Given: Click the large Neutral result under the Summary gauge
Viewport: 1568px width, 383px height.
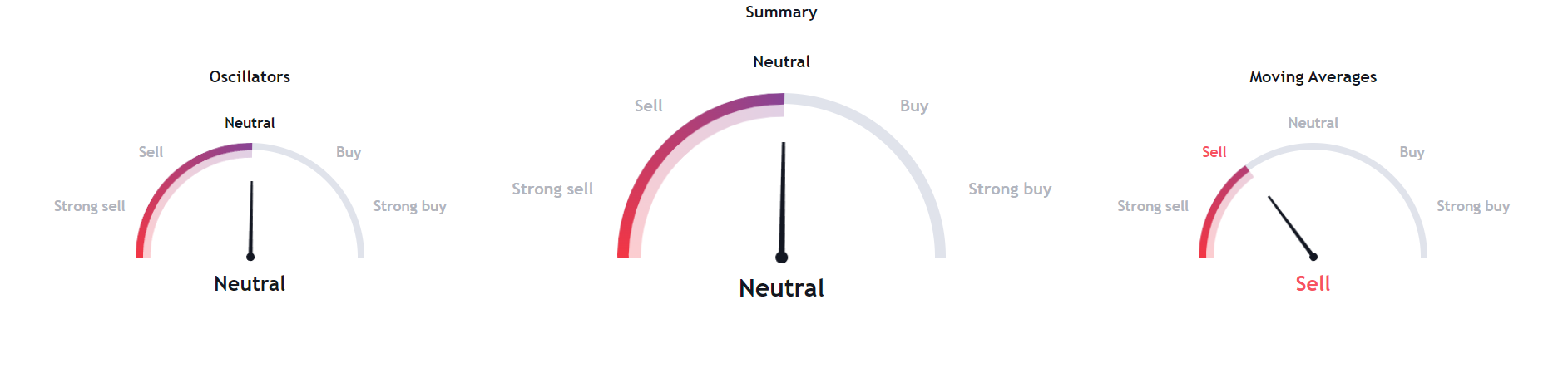Looking at the screenshot, I should [781, 288].
